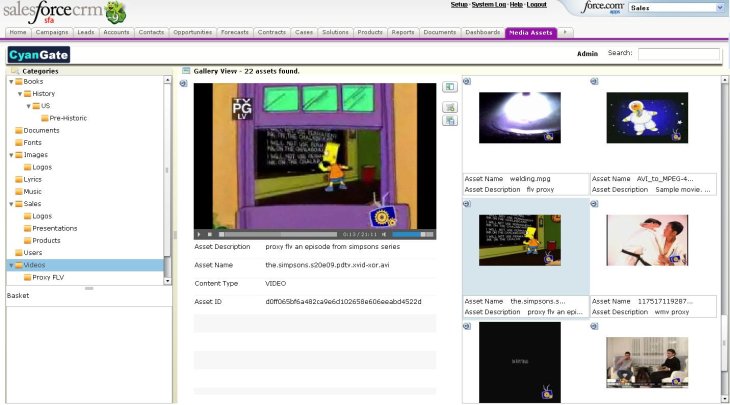Click the Salesforce CRM logo
Viewport: 730px width, 405px height.
point(64,12)
